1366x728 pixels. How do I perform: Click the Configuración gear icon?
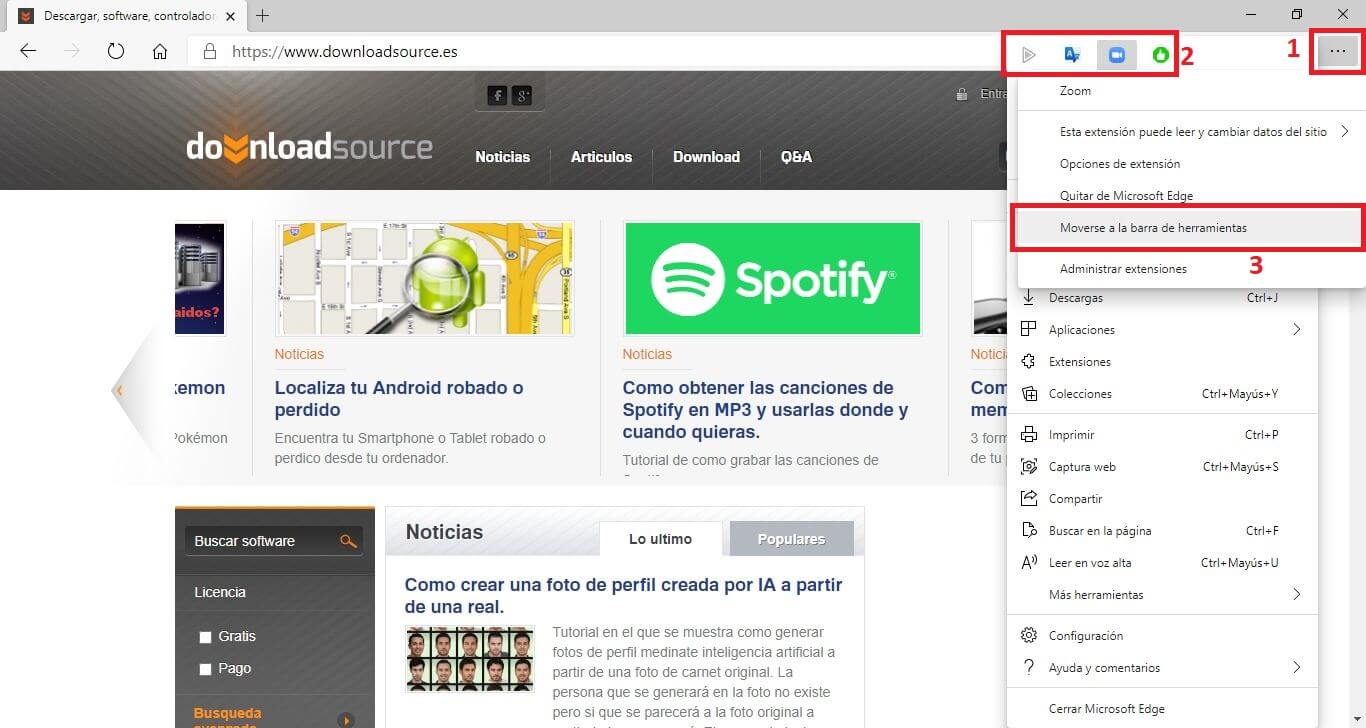(1028, 636)
